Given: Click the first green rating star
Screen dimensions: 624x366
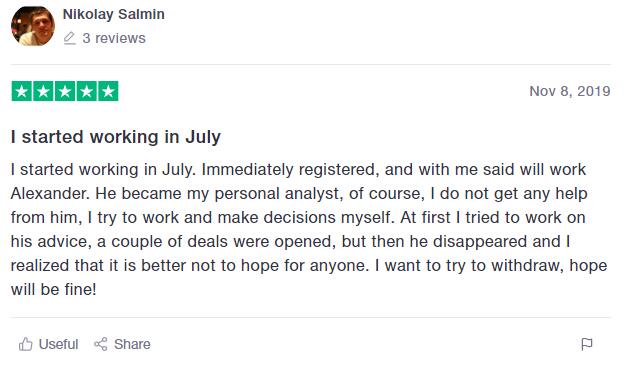Looking at the screenshot, I should [x=22, y=91].
